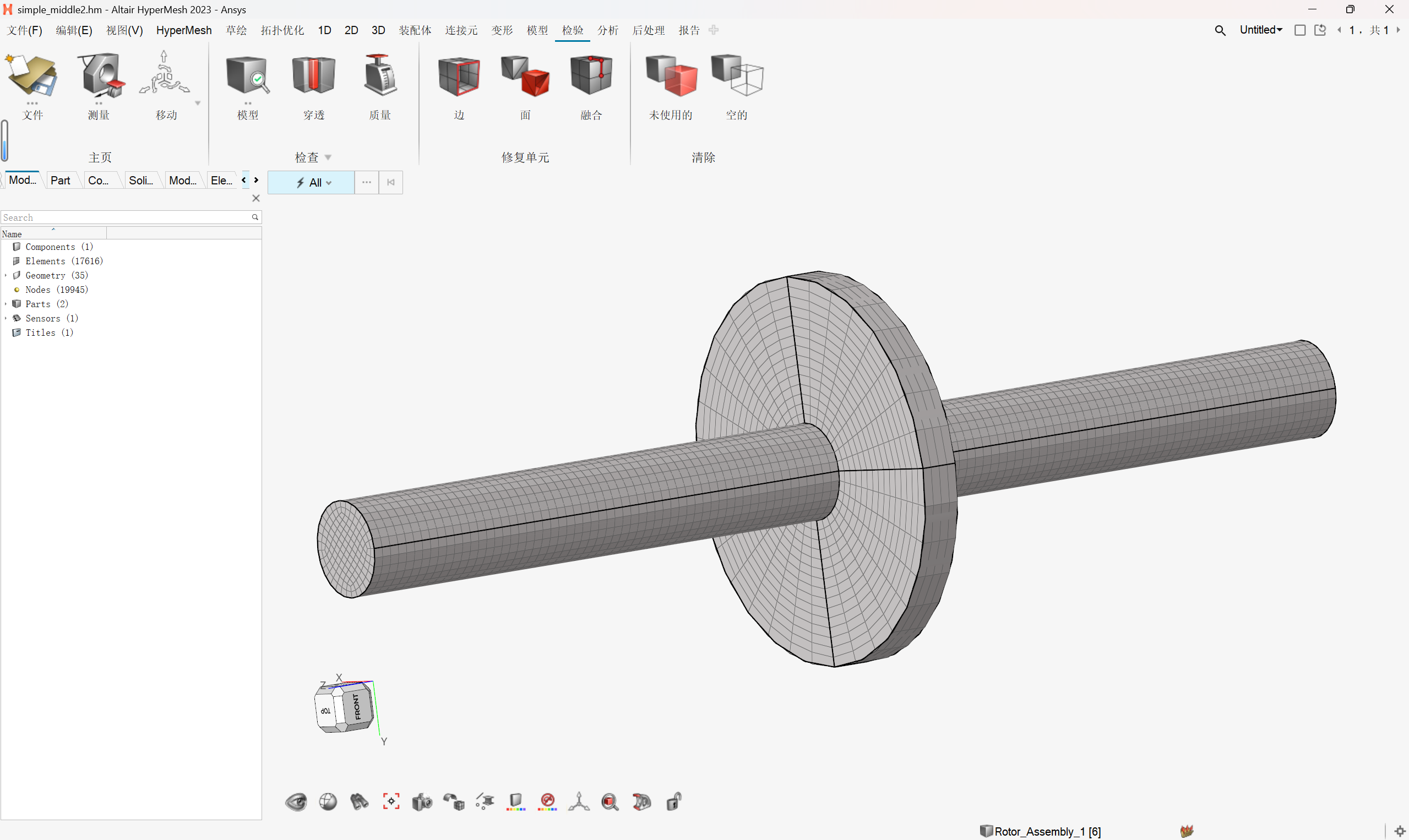Toggle the eye visibility icon

(296, 801)
